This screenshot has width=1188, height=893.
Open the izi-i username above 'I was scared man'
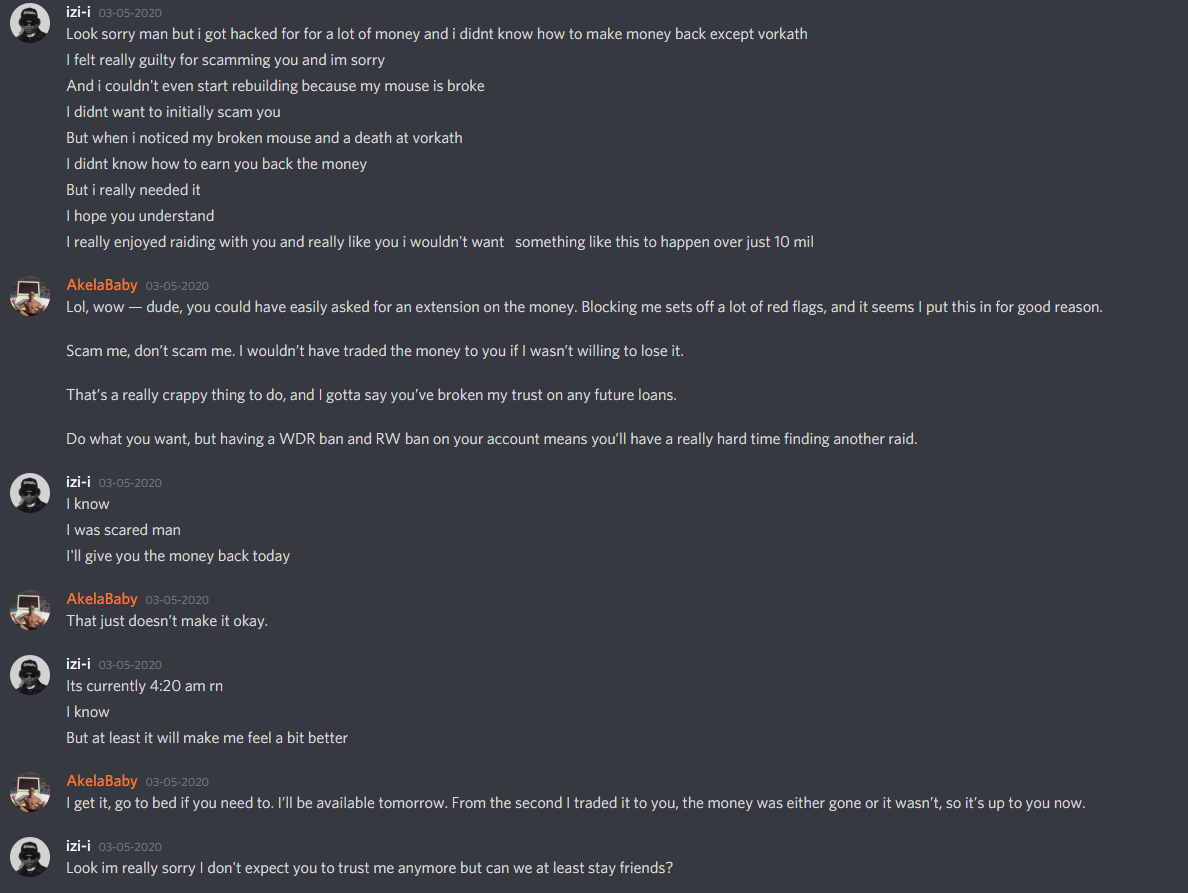tap(78, 482)
